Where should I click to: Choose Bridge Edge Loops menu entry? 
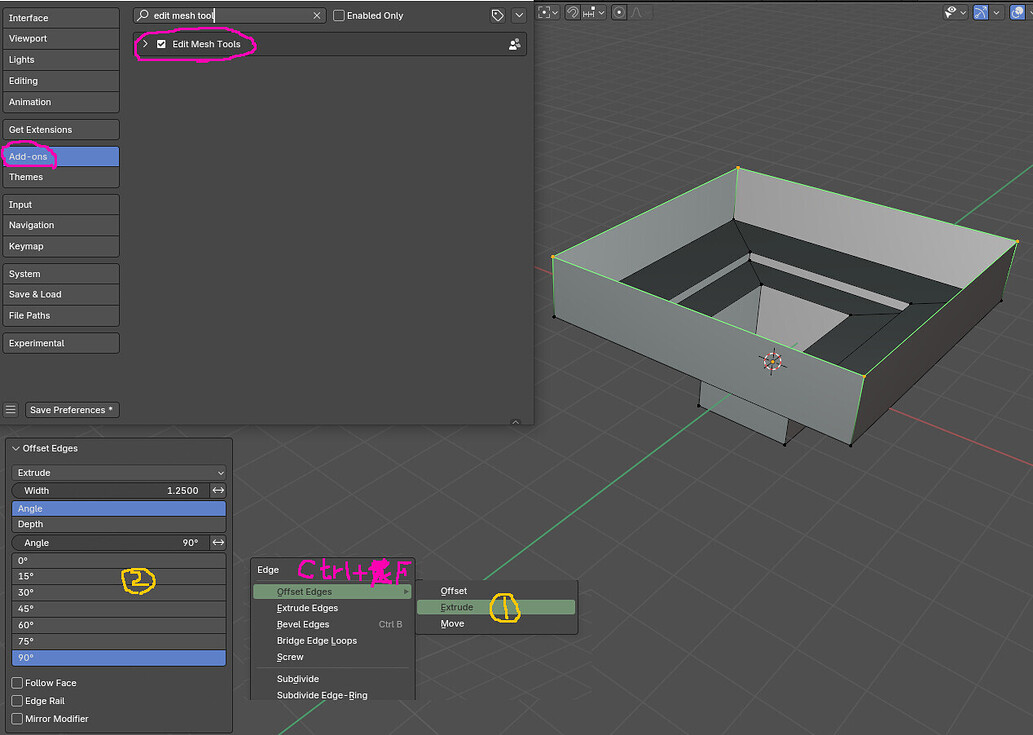[332, 641]
